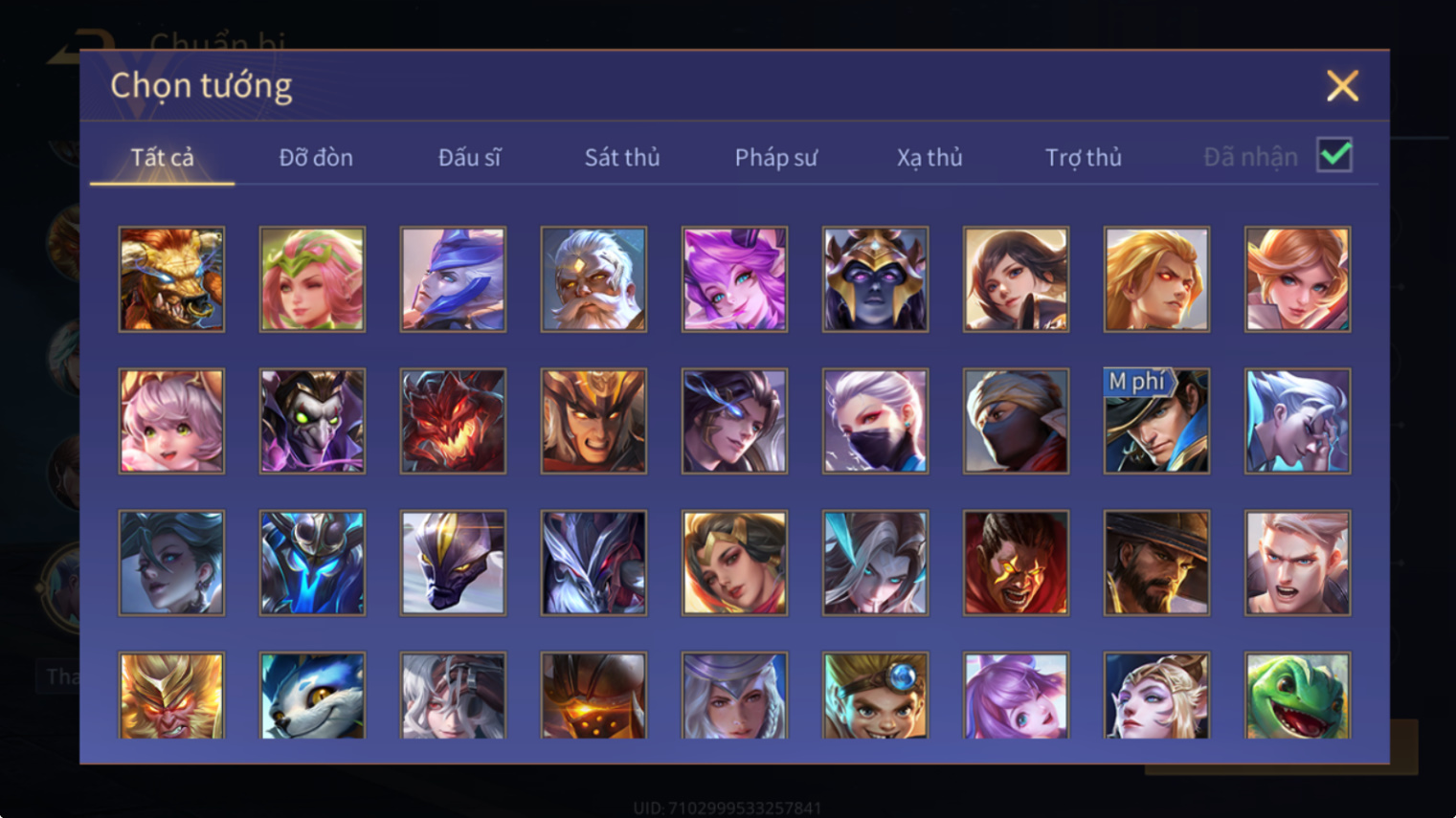
Task: Choose the hero tagged "M phí"
Action: click(x=1156, y=421)
